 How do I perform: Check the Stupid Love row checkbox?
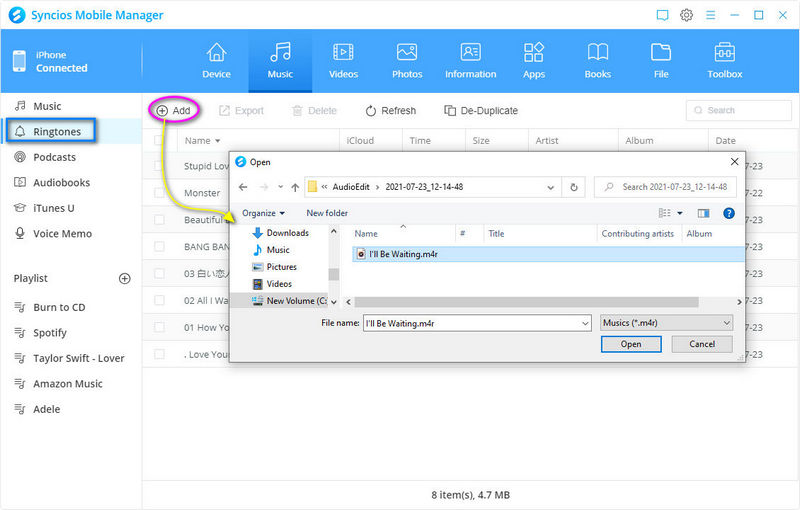tap(159, 166)
